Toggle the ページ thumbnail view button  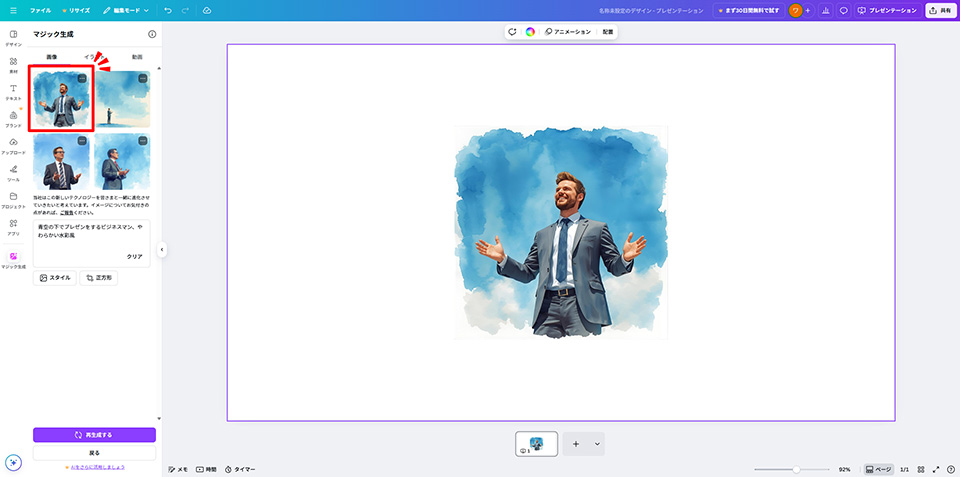pos(877,469)
